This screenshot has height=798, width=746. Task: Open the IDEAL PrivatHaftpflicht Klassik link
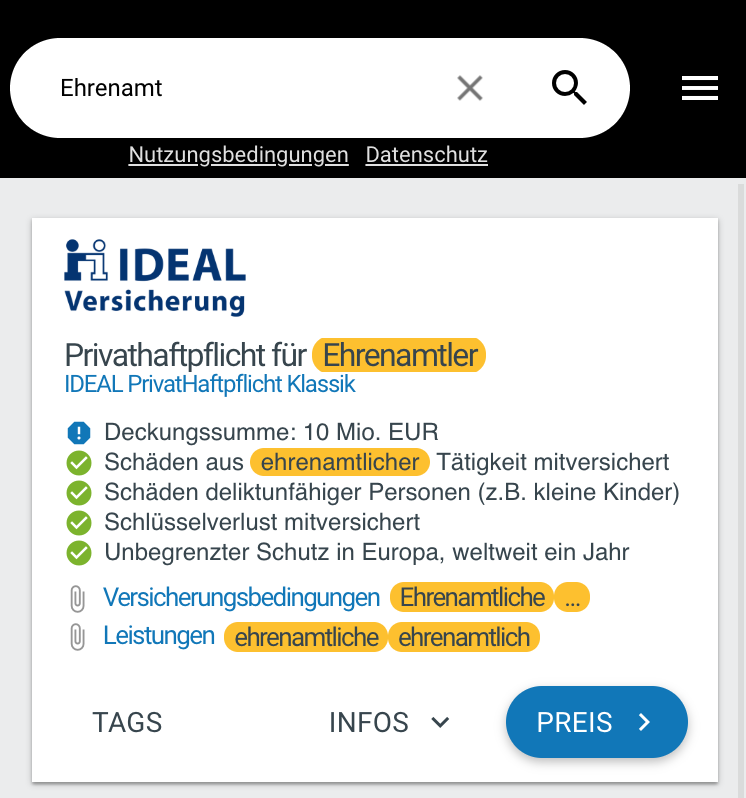pos(210,384)
